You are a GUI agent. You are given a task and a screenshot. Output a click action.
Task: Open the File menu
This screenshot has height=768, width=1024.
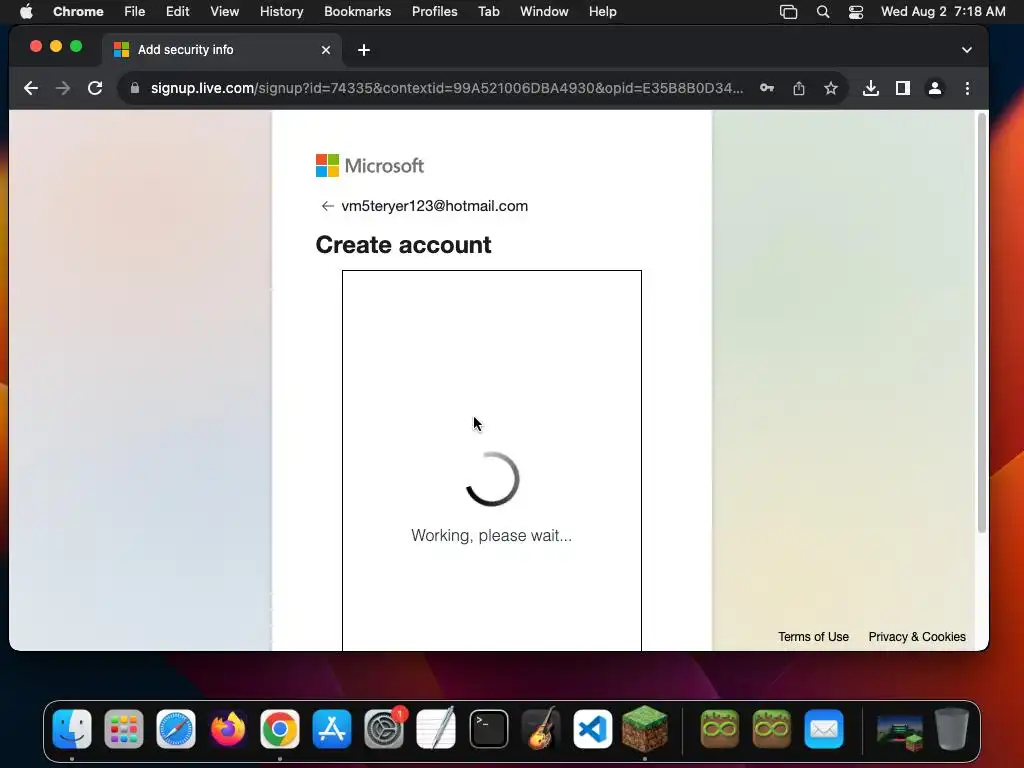pos(135,12)
